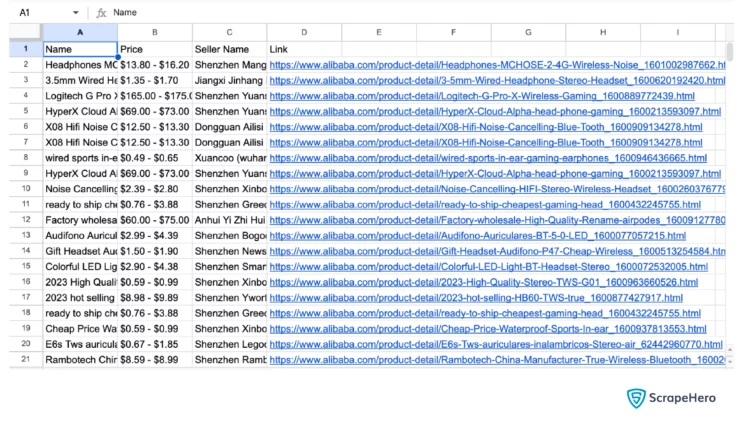Screen dimensions: 744x425
Task: Click the fx function icon
Action: tap(101, 13)
